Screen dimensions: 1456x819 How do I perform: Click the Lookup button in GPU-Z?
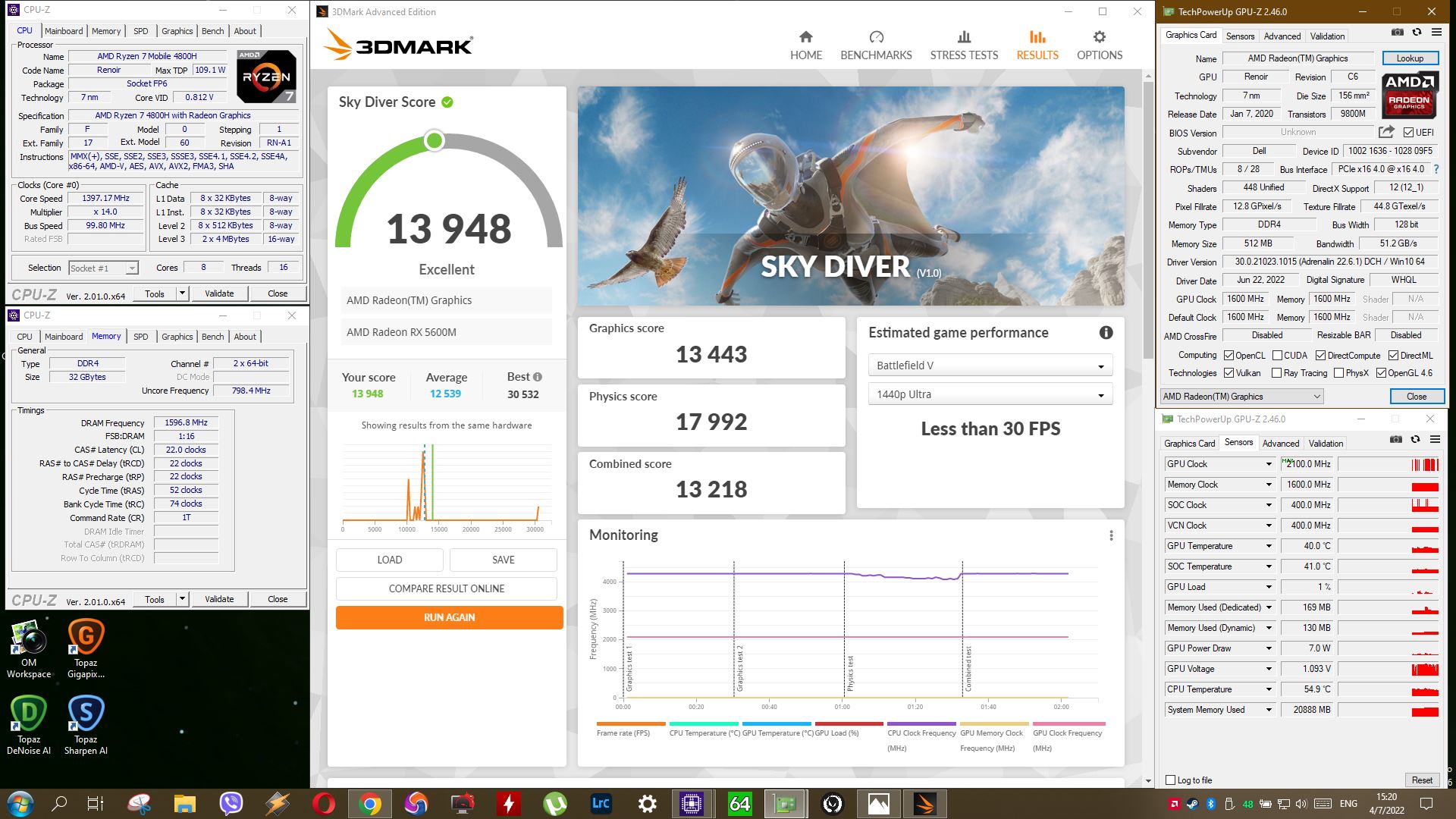click(1410, 58)
